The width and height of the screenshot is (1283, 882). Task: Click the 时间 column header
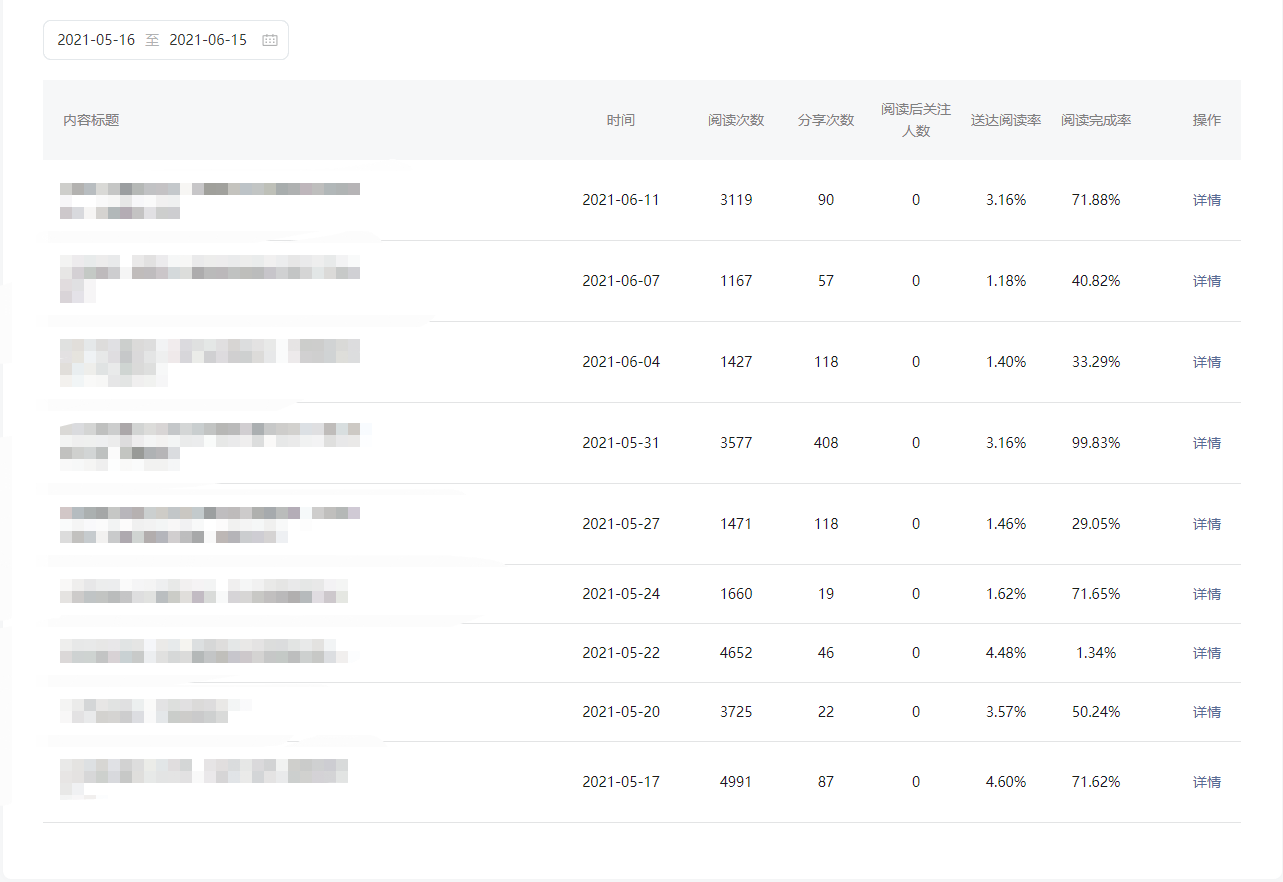tap(621, 120)
